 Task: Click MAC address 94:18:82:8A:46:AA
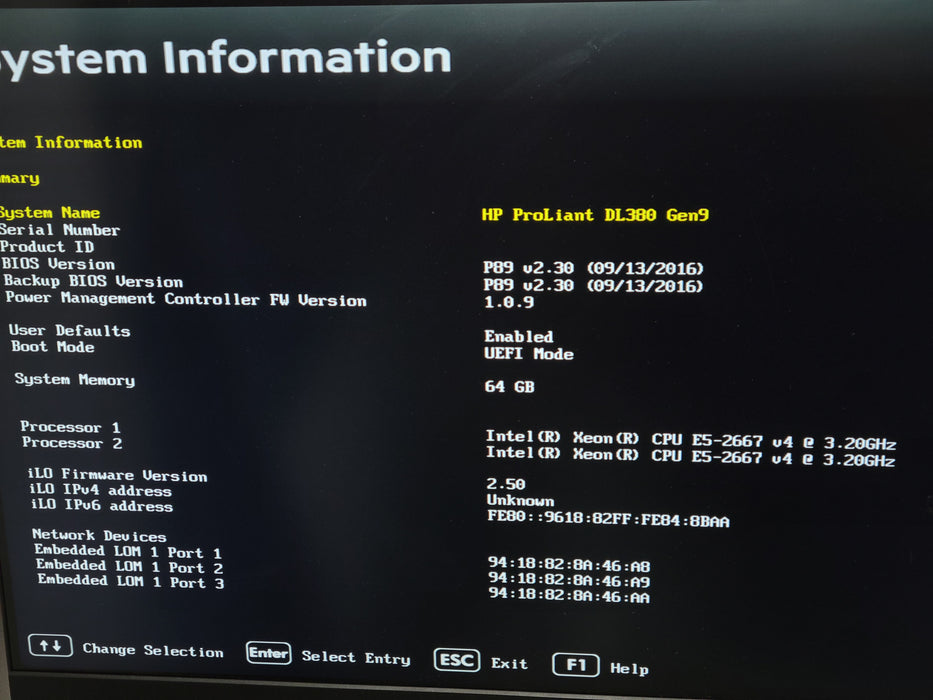[569, 595]
